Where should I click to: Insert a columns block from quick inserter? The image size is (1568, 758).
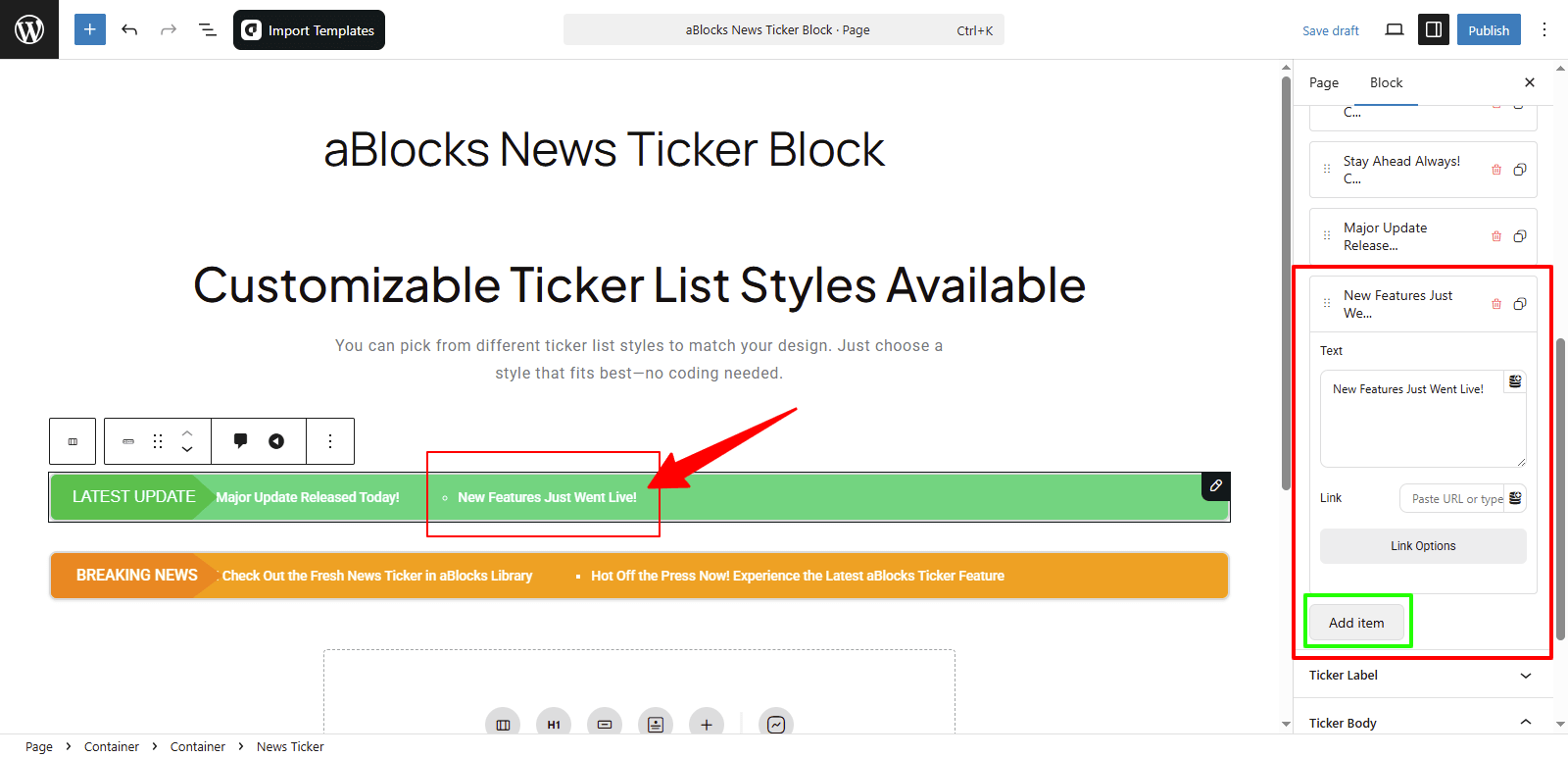point(503,725)
